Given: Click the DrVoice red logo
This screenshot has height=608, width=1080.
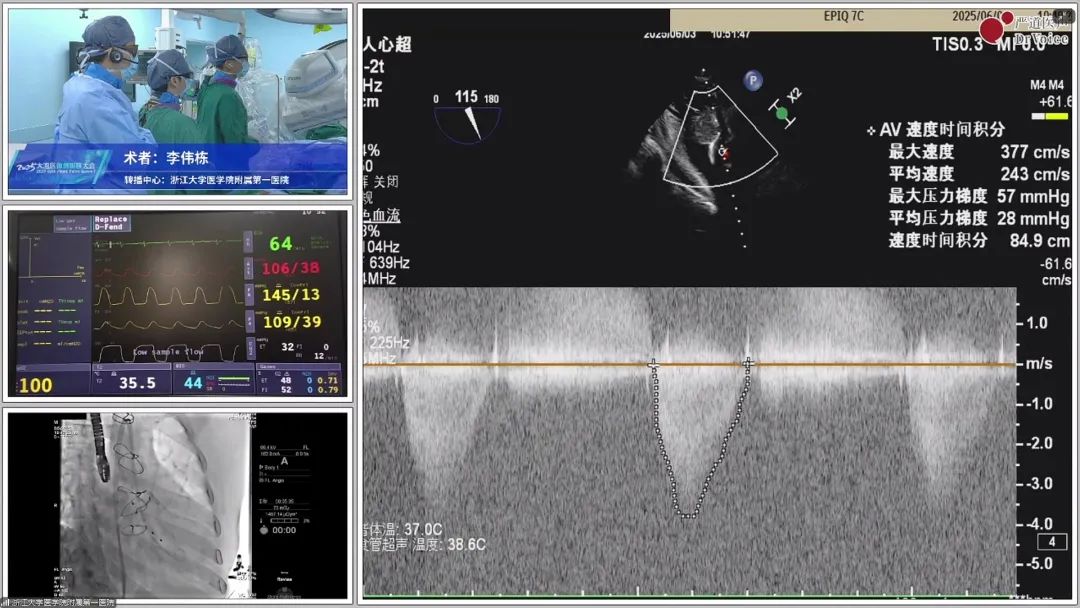Looking at the screenshot, I should point(991,30).
